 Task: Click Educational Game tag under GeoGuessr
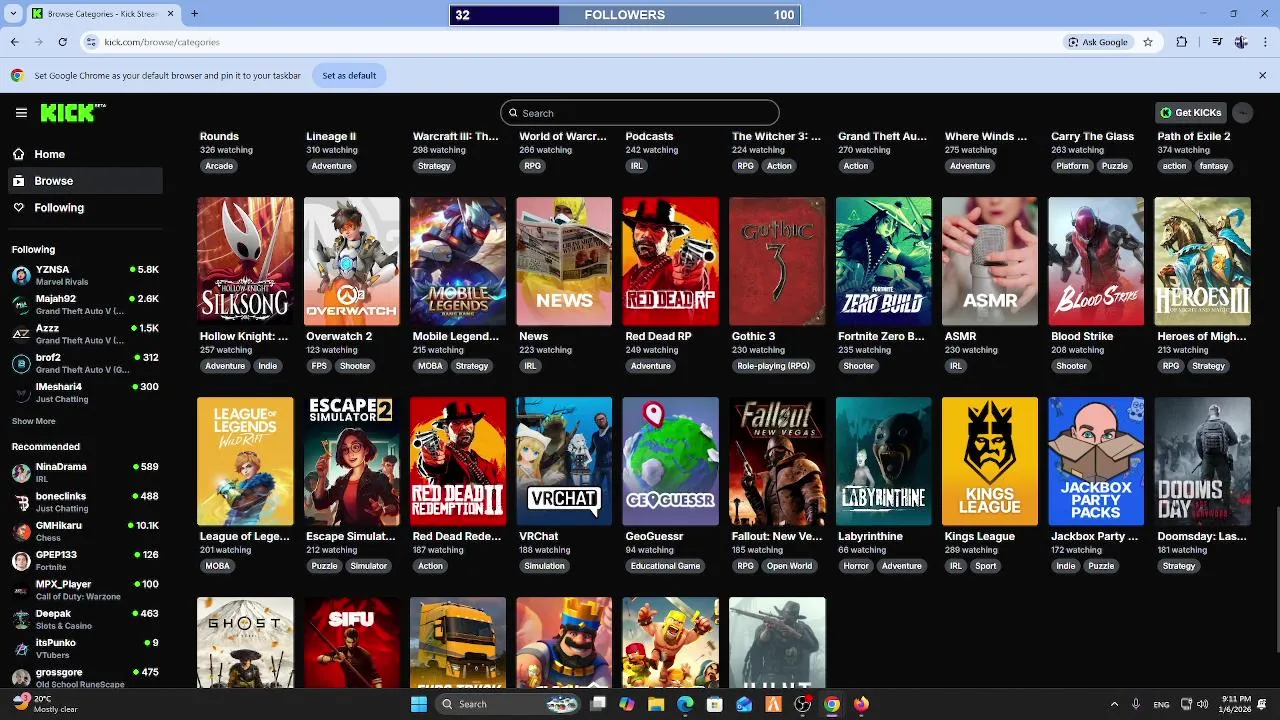pos(665,566)
